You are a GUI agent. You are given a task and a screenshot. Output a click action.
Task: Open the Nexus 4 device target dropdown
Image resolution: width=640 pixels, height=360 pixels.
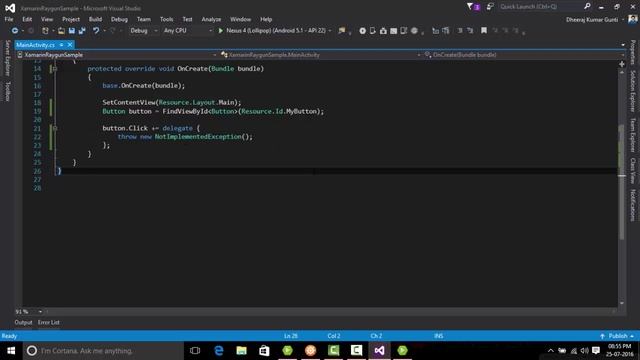[330, 31]
